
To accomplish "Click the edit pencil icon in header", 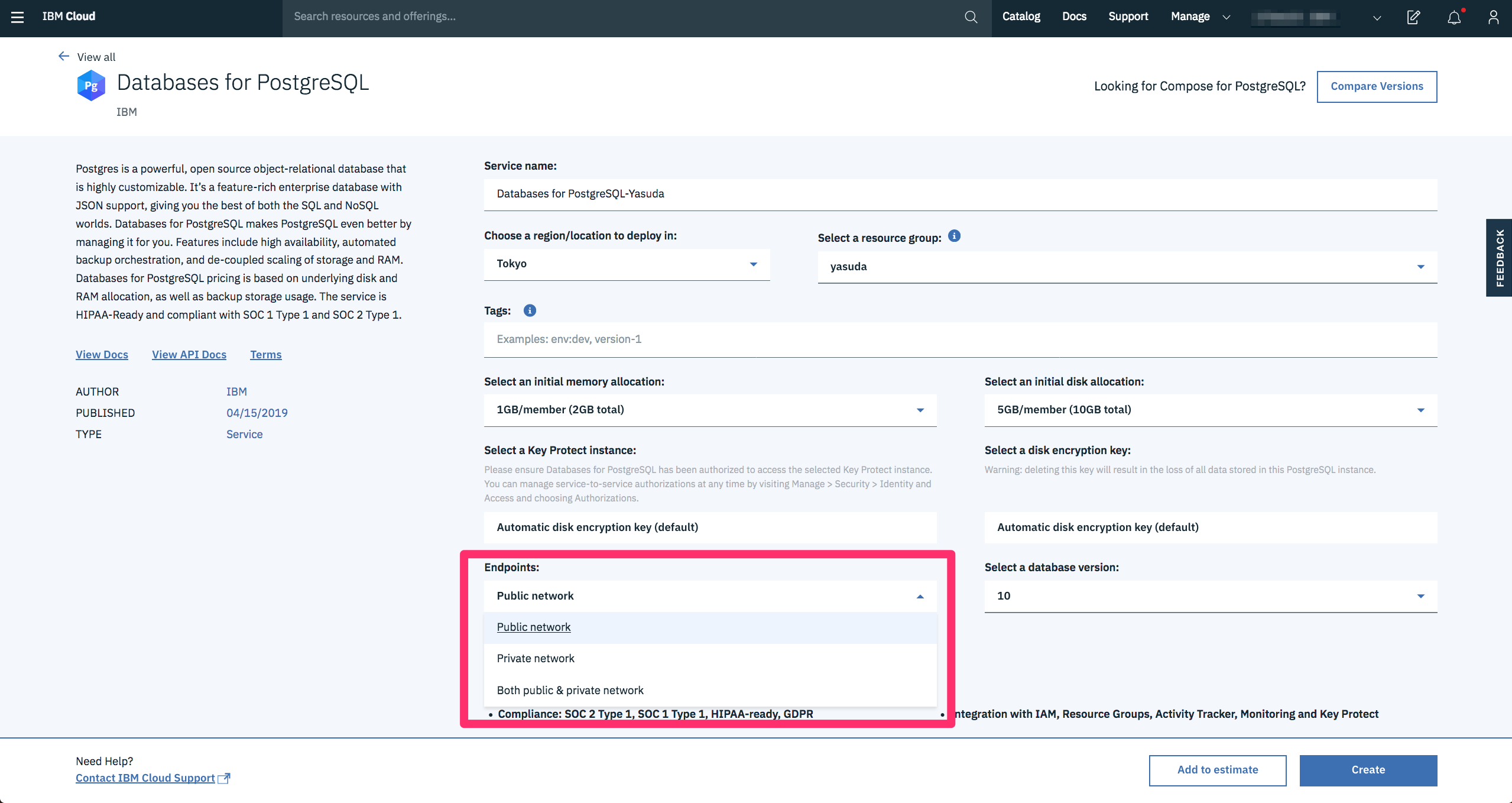I will coord(1413,17).
